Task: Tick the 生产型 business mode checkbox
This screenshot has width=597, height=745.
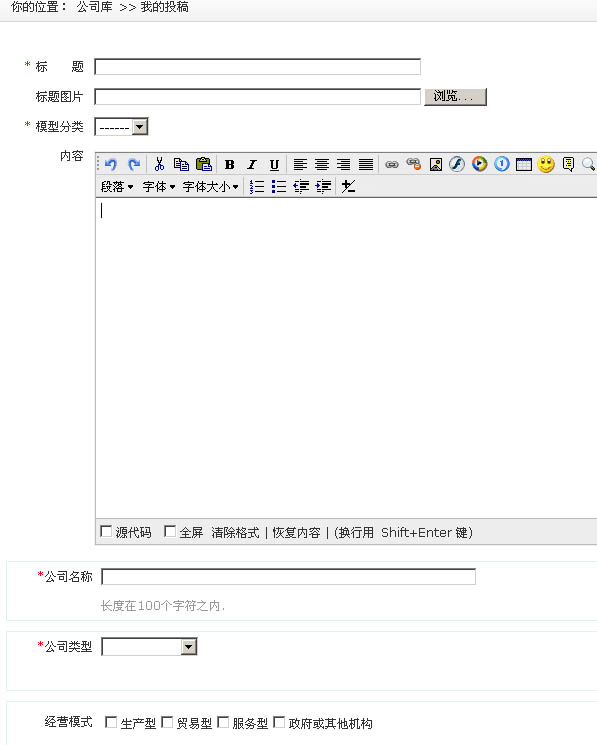Action: (111, 723)
